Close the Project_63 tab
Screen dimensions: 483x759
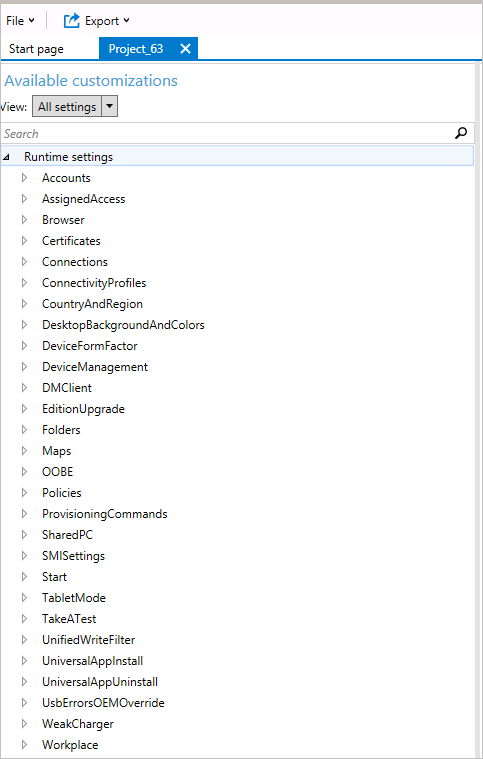tap(185, 48)
